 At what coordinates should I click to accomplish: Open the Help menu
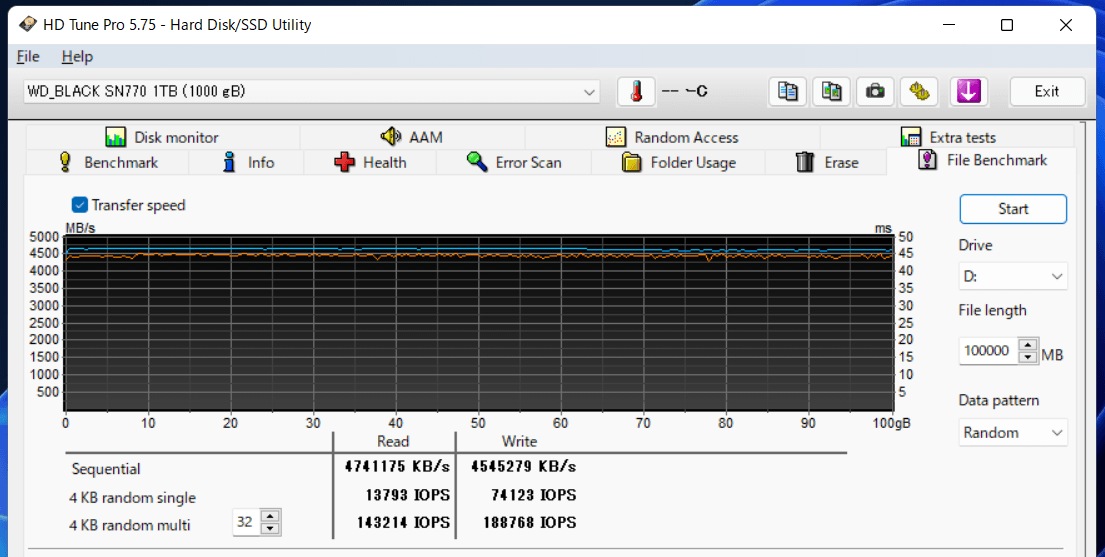pos(77,56)
